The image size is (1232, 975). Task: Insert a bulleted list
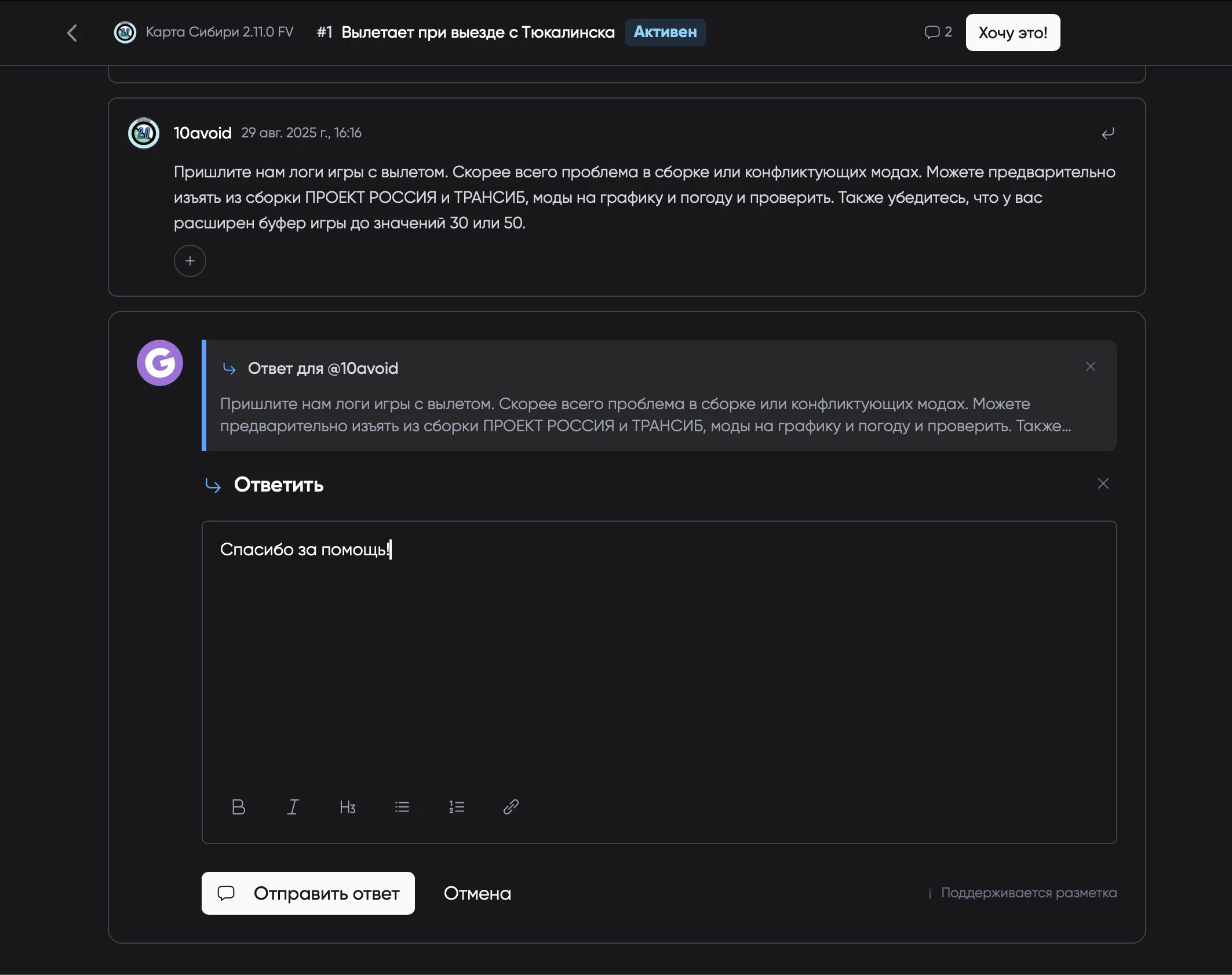402,807
